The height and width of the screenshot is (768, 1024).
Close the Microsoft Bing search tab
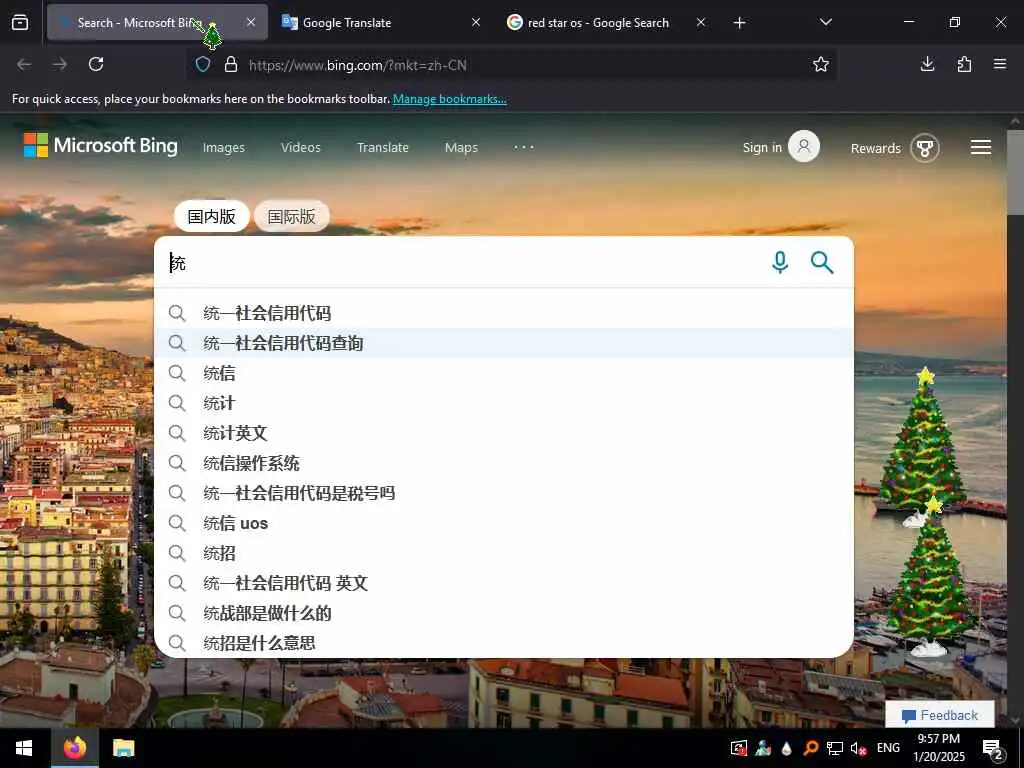[251, 23]
